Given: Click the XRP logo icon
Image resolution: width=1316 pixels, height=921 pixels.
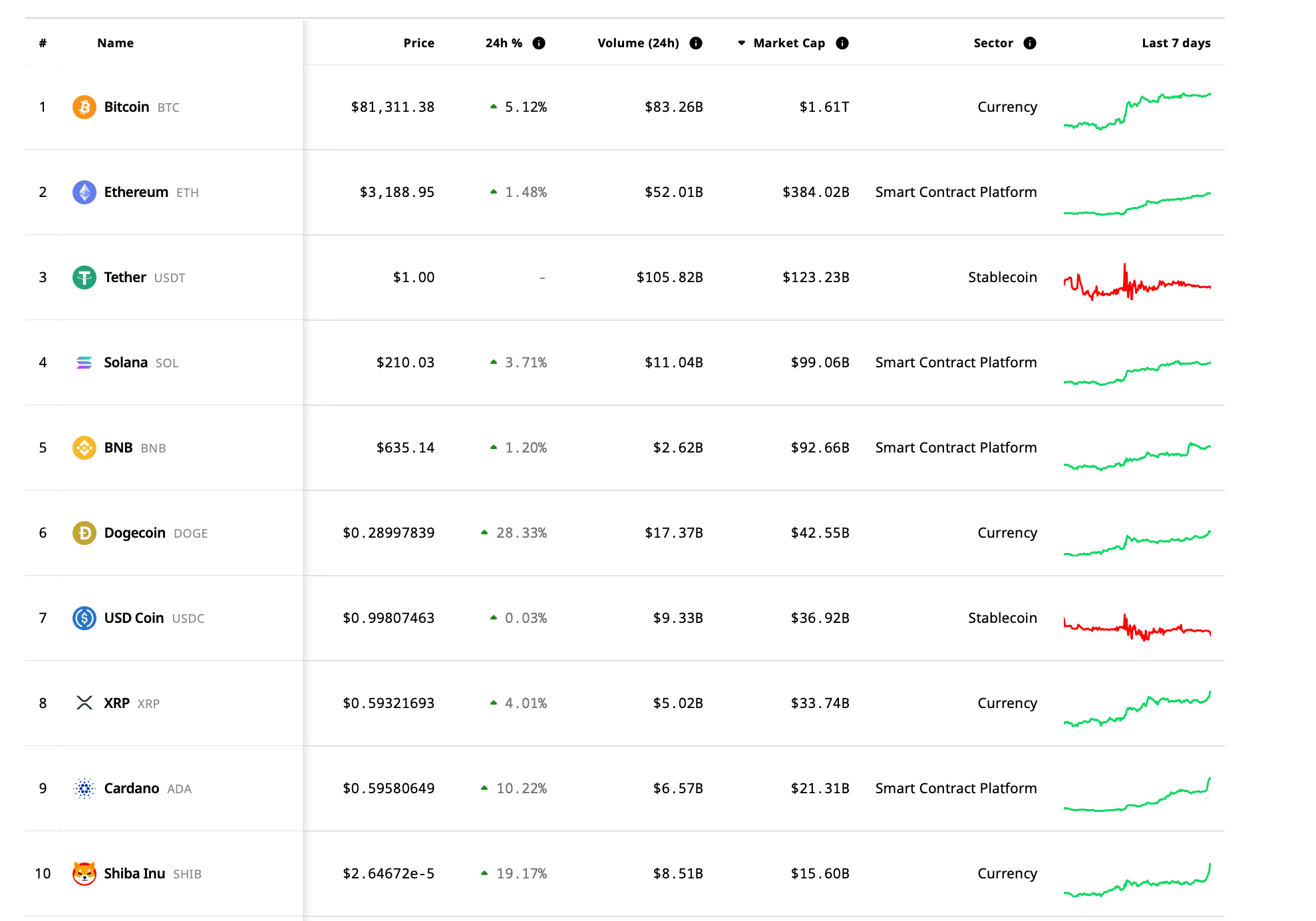Looking at the screenshot, I should tap(84, 703).
